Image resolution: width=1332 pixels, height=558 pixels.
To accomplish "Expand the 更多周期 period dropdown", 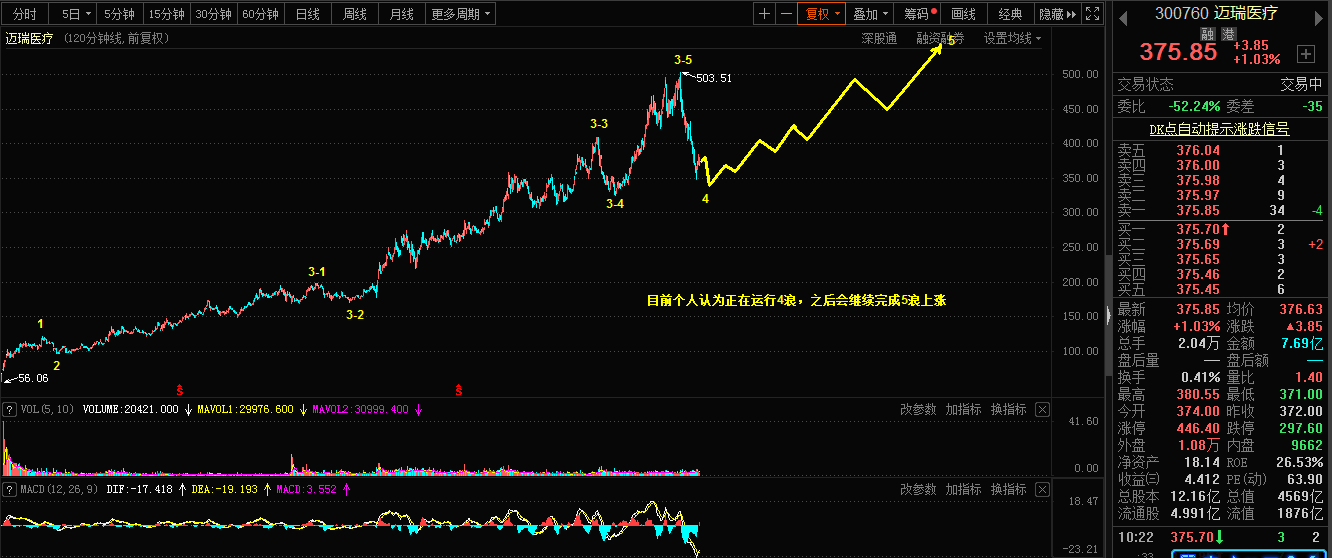I will [461, 14].
